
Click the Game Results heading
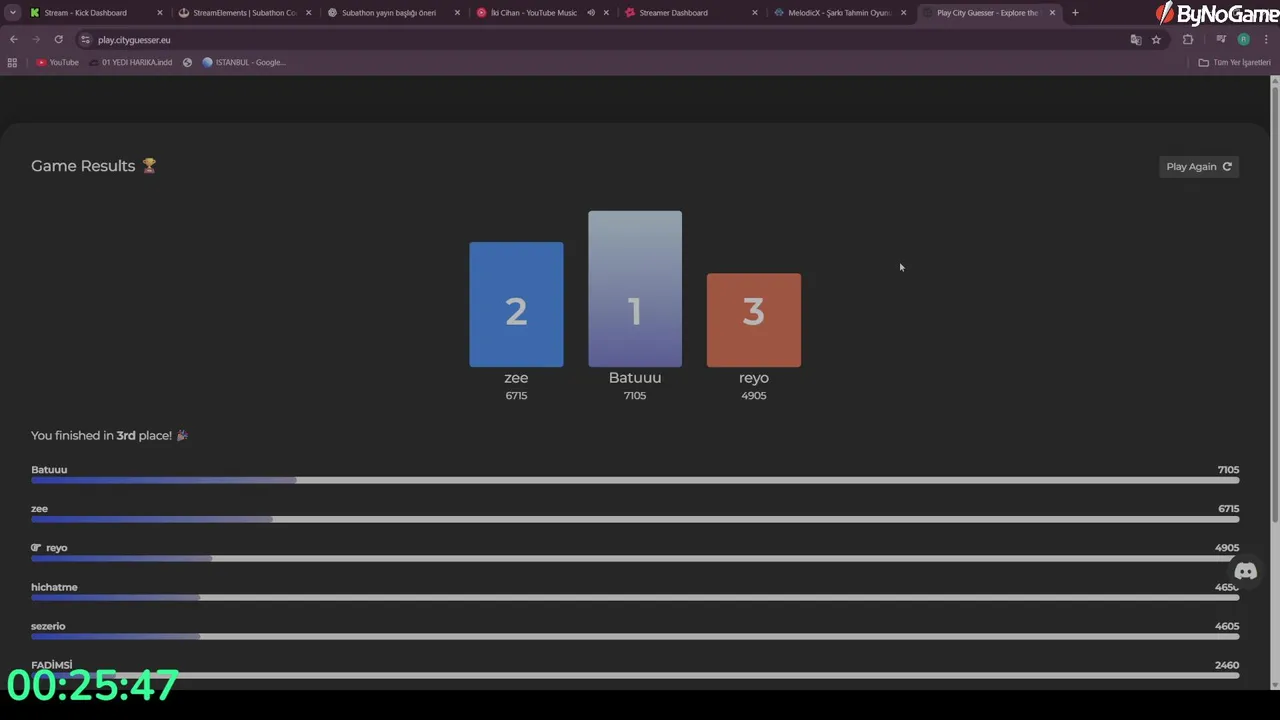coord(83,166)
